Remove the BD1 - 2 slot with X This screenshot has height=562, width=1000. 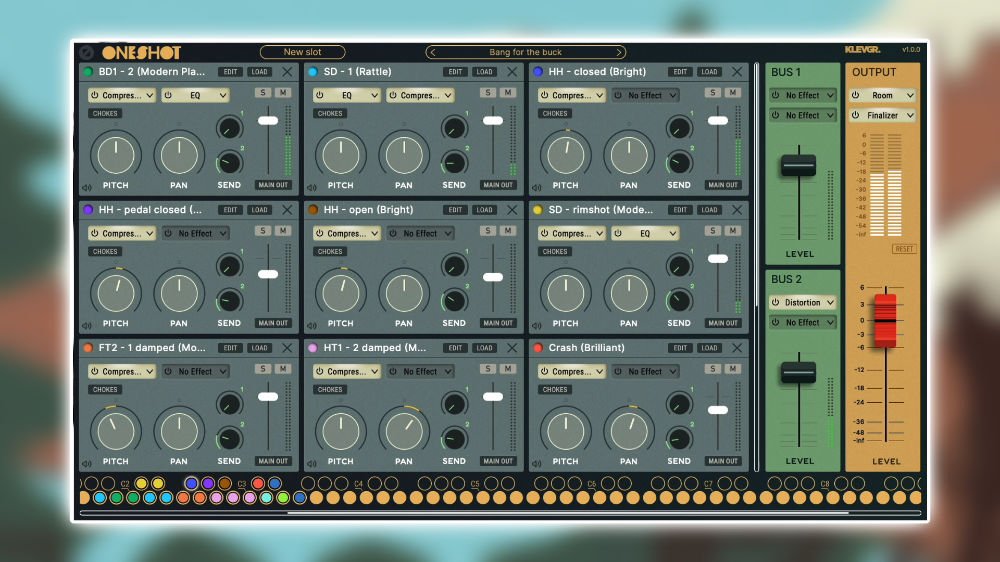pos(287,71)
